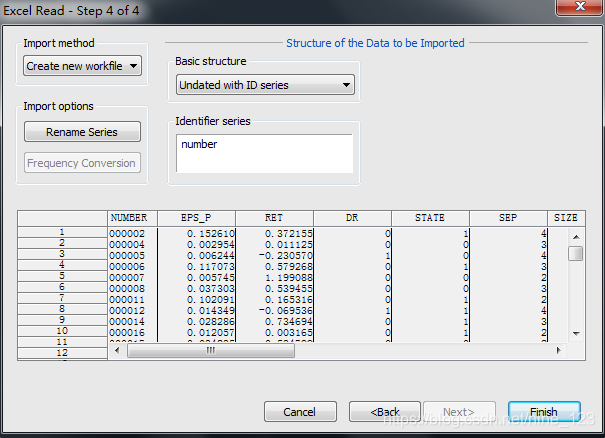
Task: Click EPS_P value 0.014349
Action: click(x=211, y=311)
